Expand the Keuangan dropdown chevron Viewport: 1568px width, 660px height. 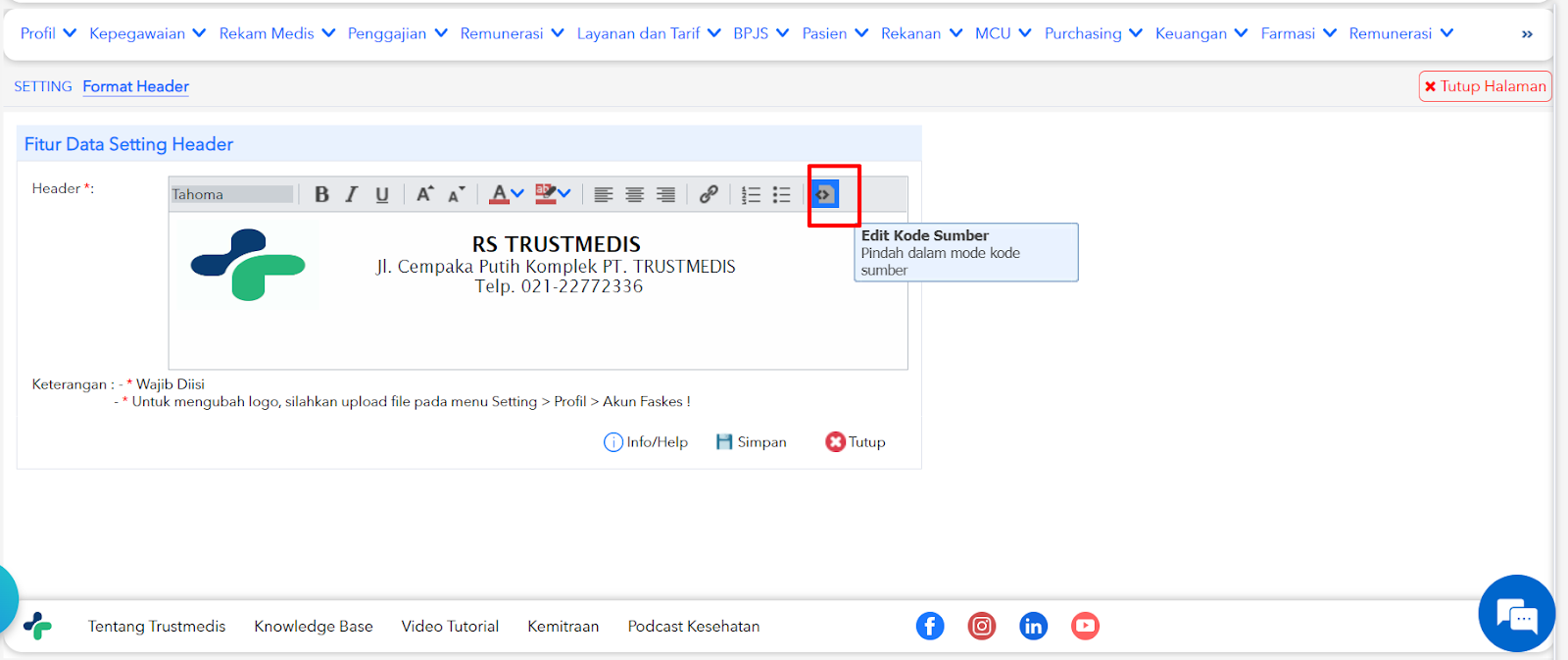click(x=1241, y=33)
